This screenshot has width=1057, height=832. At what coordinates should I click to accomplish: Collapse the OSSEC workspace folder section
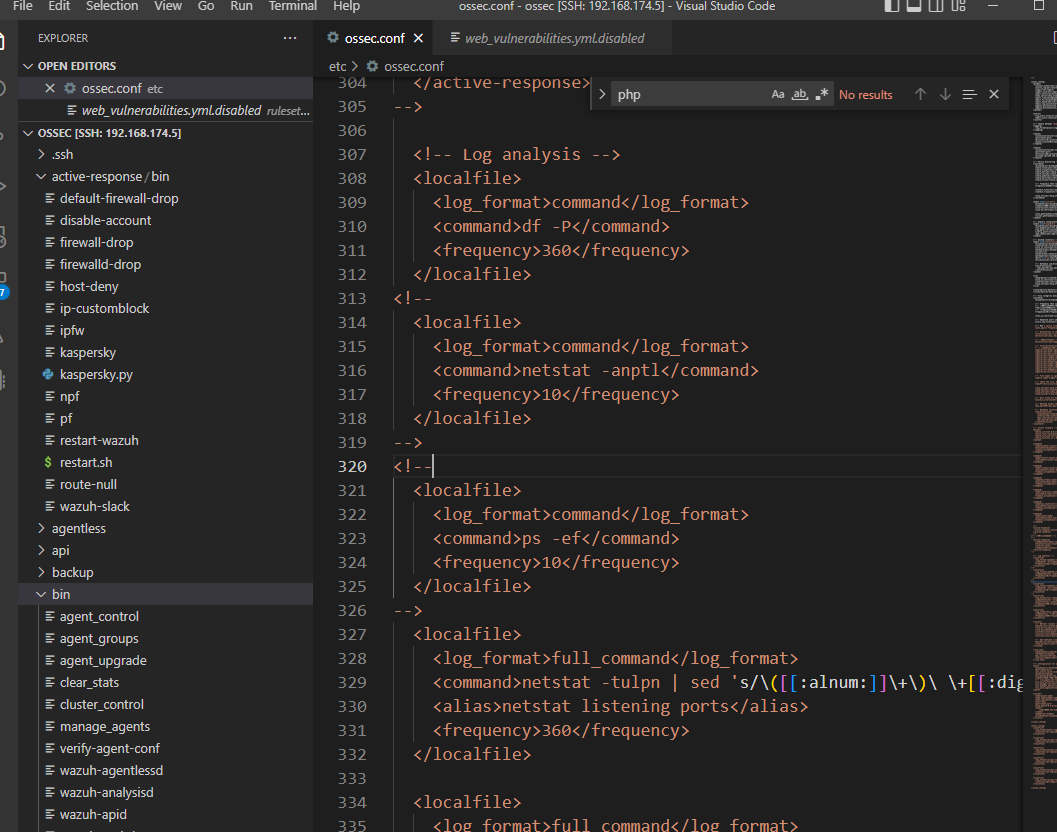point(28,133)
